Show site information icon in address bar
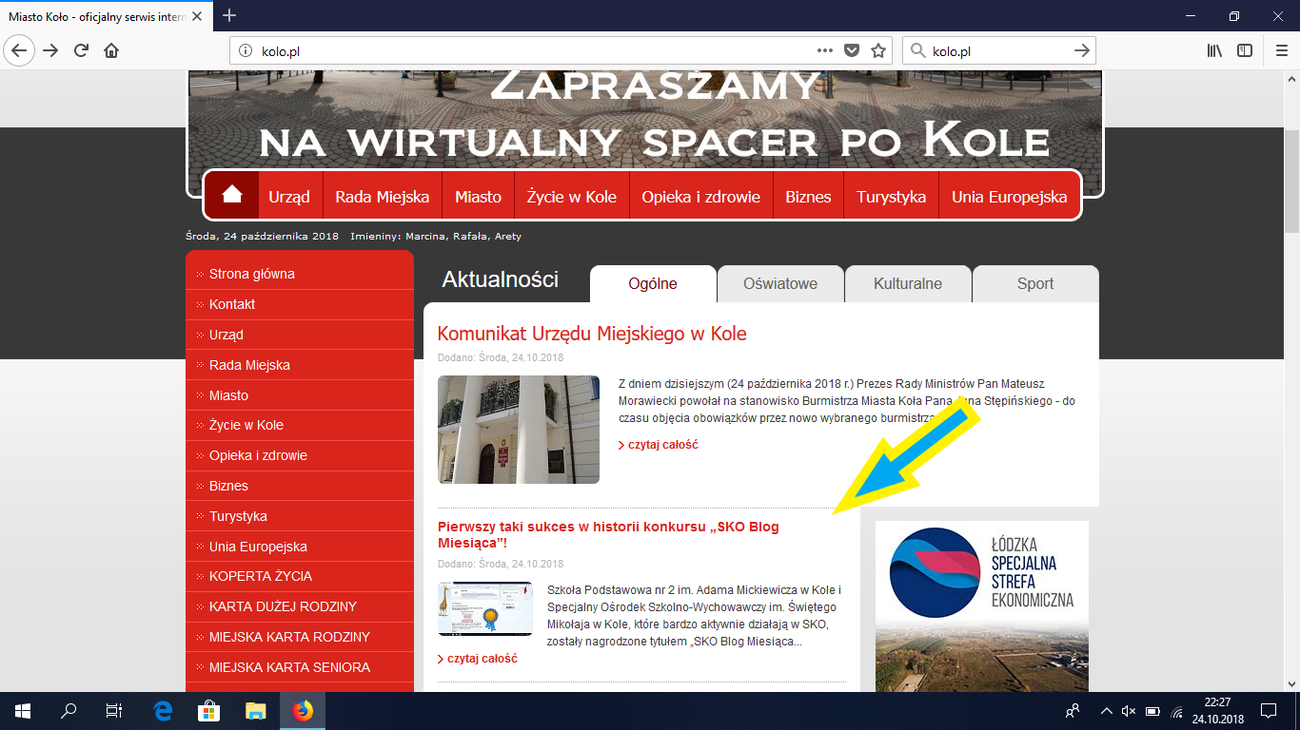This screenshot has width=1300, height=730. pyautogui.click(x=246, y=51)
